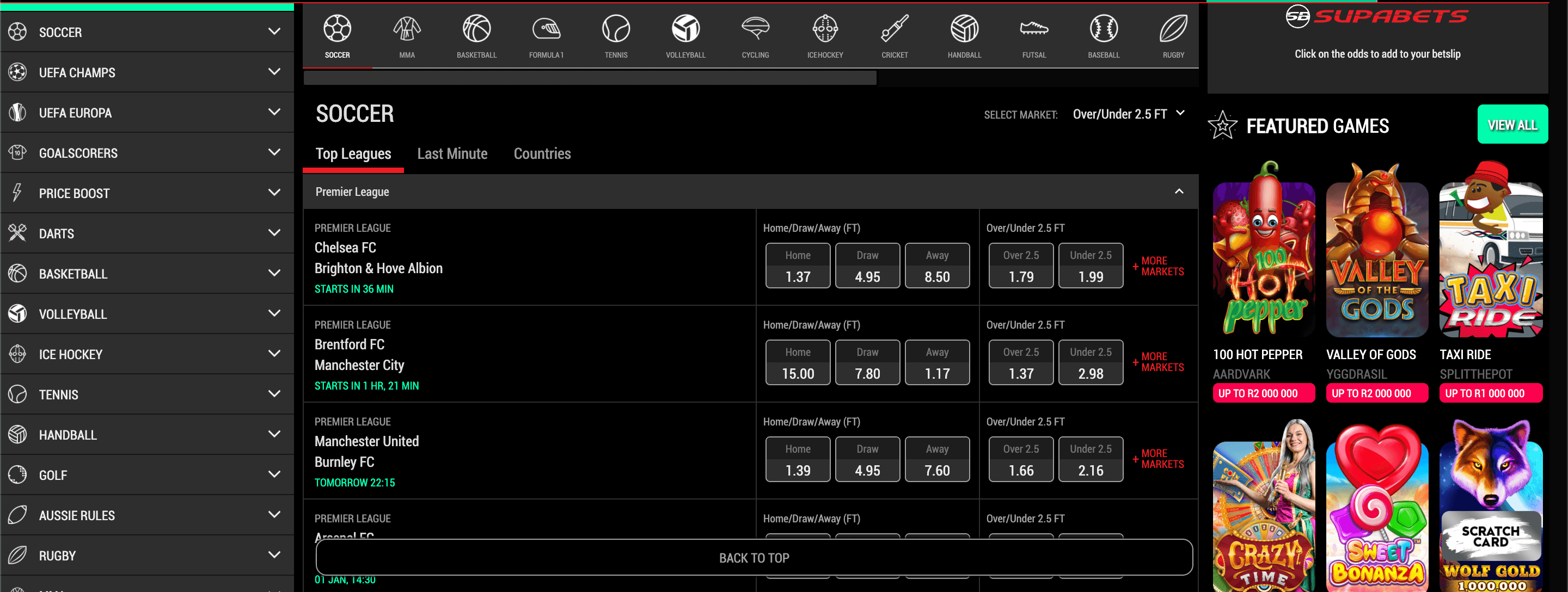Switch to the Last Minute tab
The width and height of the screenshot is (1568, 592).
click(x=452, y=154)
